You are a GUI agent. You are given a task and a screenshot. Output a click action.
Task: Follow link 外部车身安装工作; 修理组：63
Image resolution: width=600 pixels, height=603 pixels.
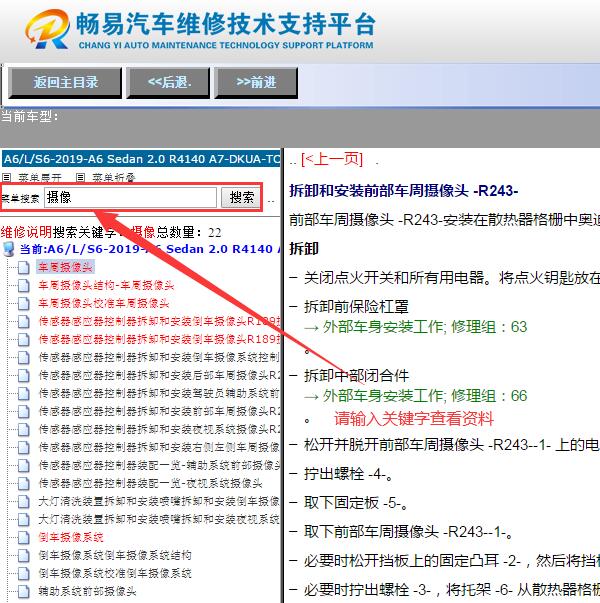[x=425, y=327]
